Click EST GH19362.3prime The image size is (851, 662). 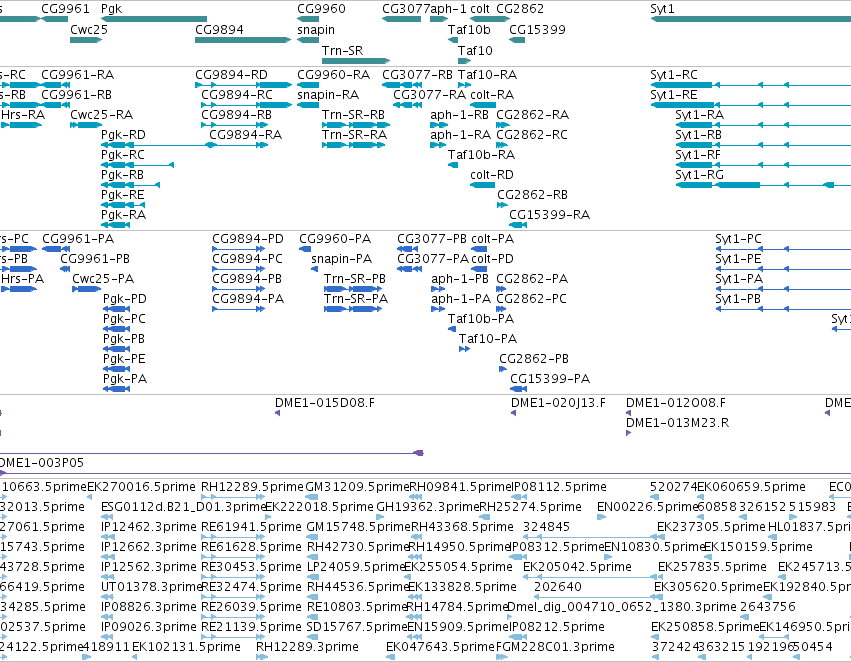tap(428, 507)
